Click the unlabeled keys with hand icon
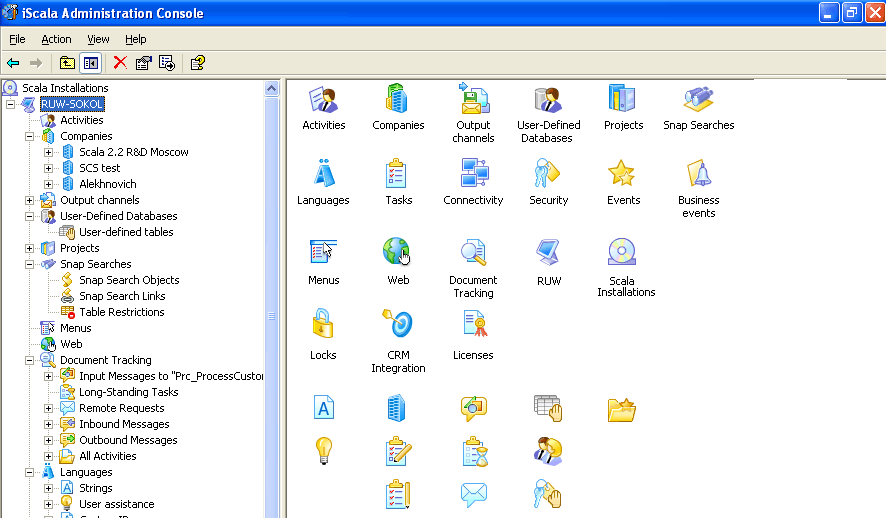The width and height of the screenshot is (886, 518). pos(547,494)
